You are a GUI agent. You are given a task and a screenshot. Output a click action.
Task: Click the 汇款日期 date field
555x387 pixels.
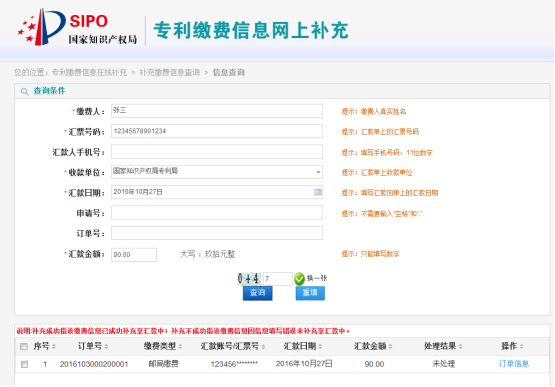click(x=217, y=192)
